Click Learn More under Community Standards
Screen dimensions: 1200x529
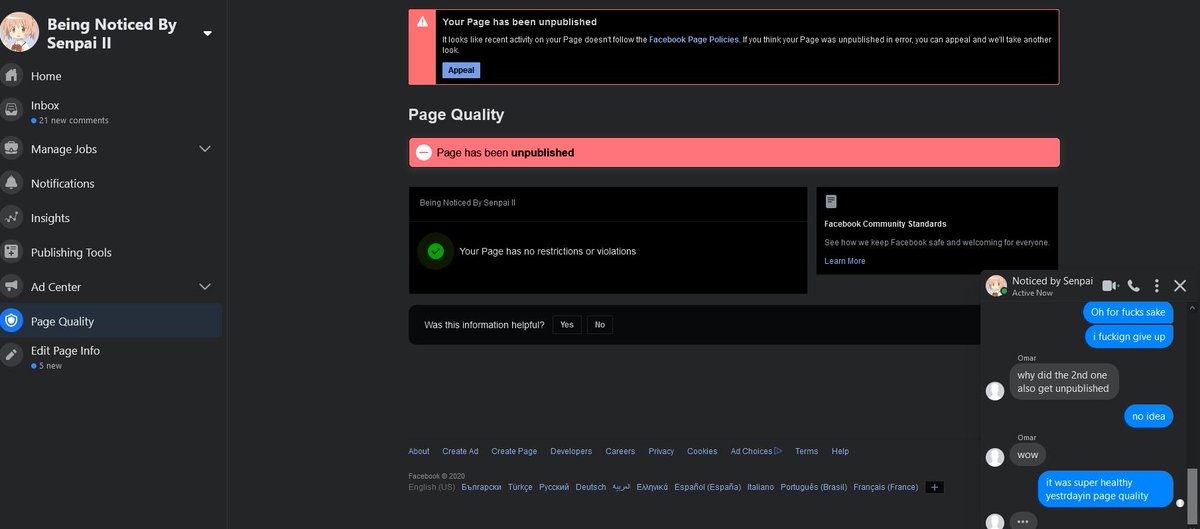(x=845, y=261)
